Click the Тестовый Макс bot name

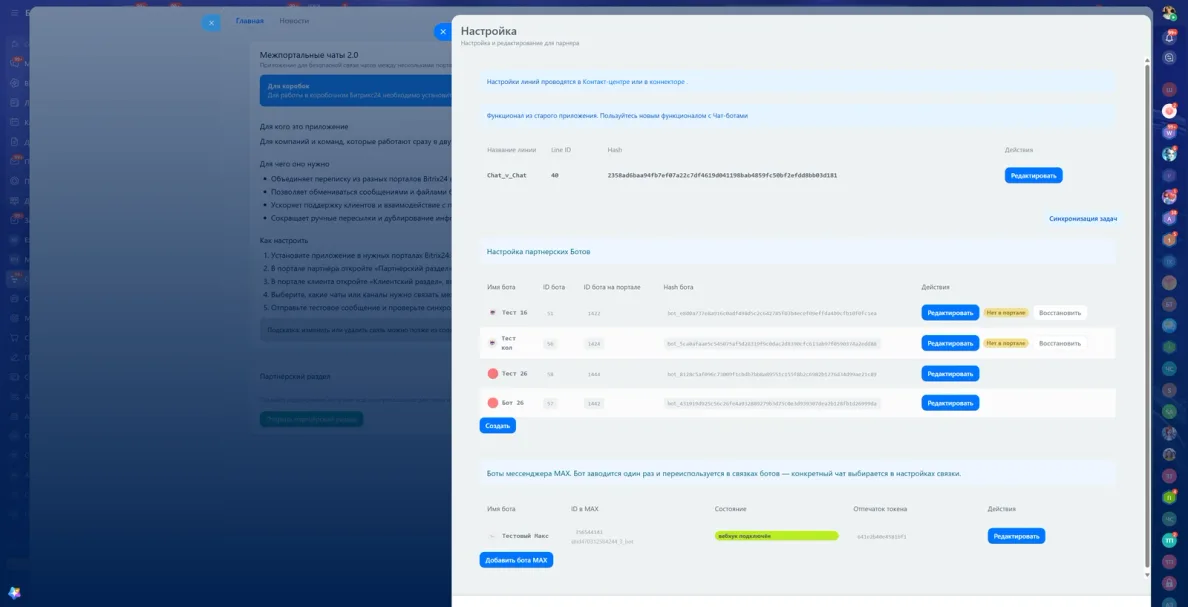tap(525, 536)
